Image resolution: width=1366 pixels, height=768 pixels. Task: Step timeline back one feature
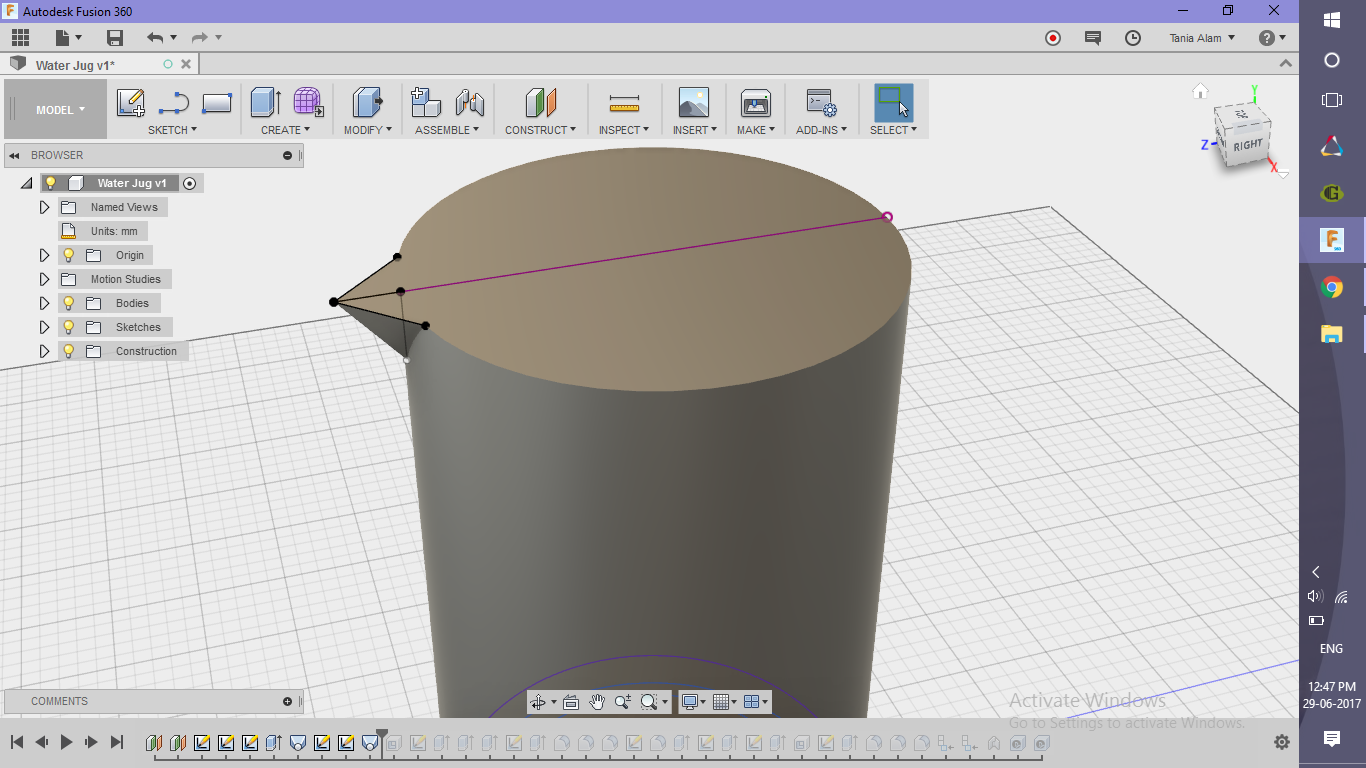[42, 742]
